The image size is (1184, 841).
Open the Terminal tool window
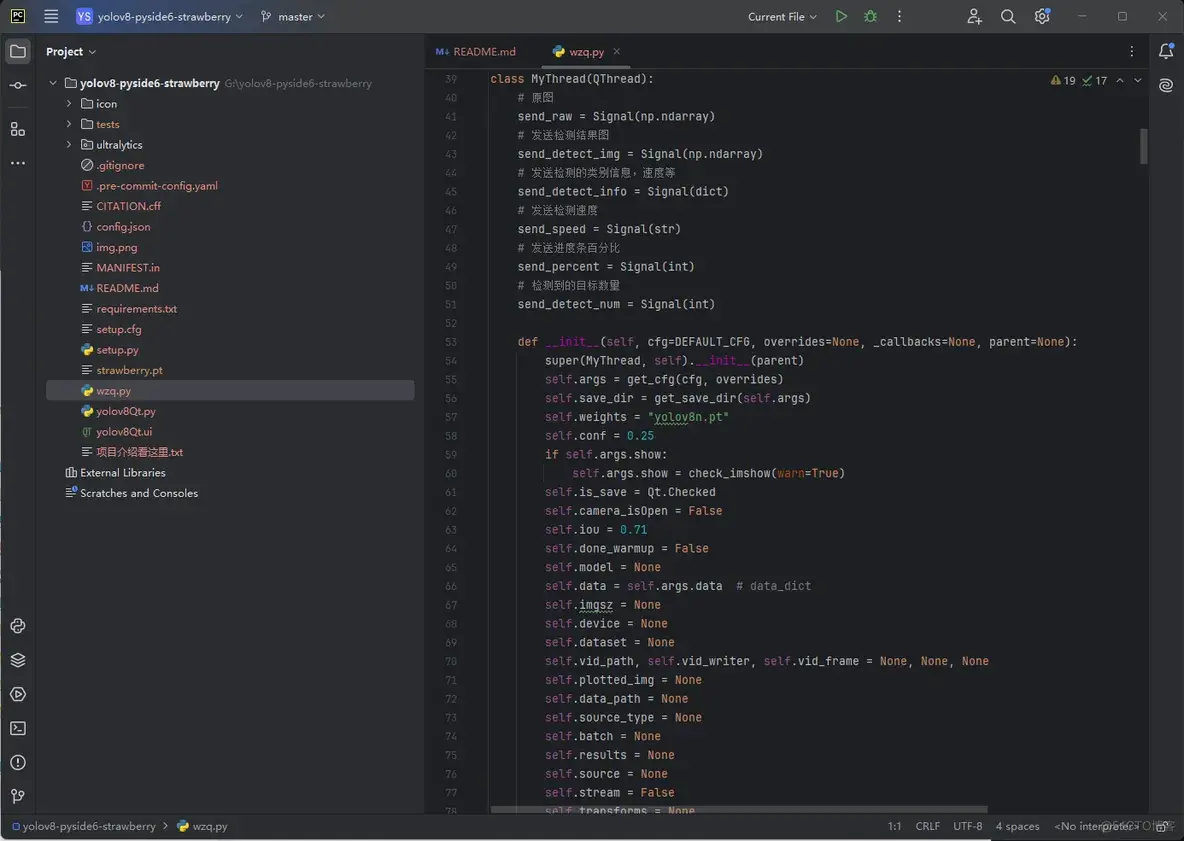point(18,728)
